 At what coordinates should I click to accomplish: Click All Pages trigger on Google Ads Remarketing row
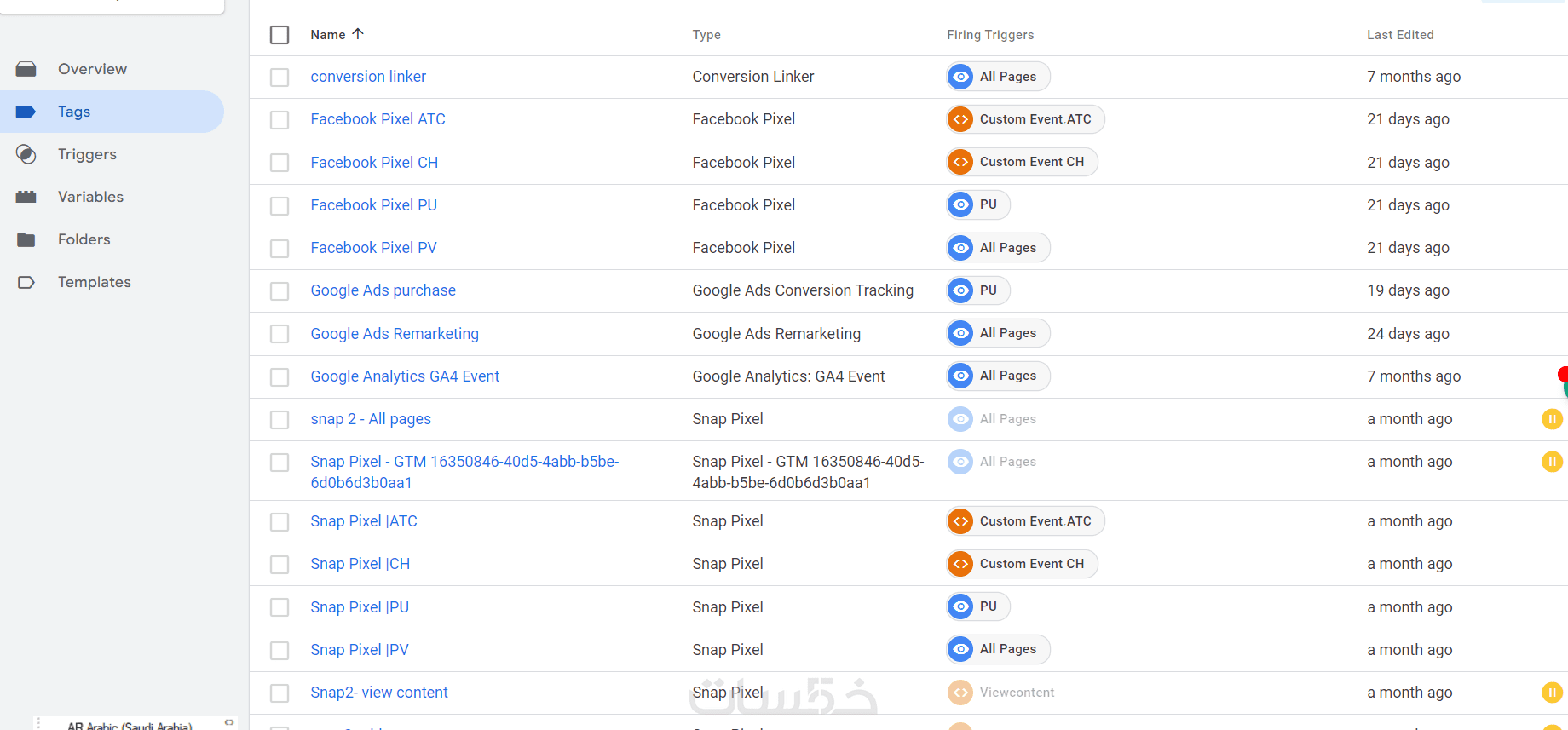(998, 333)
